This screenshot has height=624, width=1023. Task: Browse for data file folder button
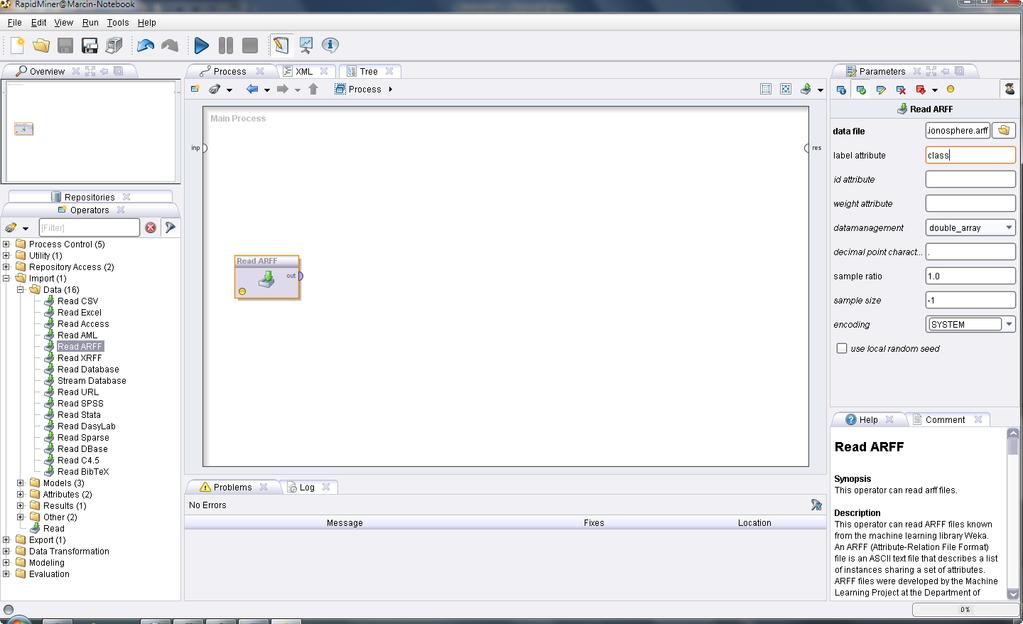(1003, 131)
